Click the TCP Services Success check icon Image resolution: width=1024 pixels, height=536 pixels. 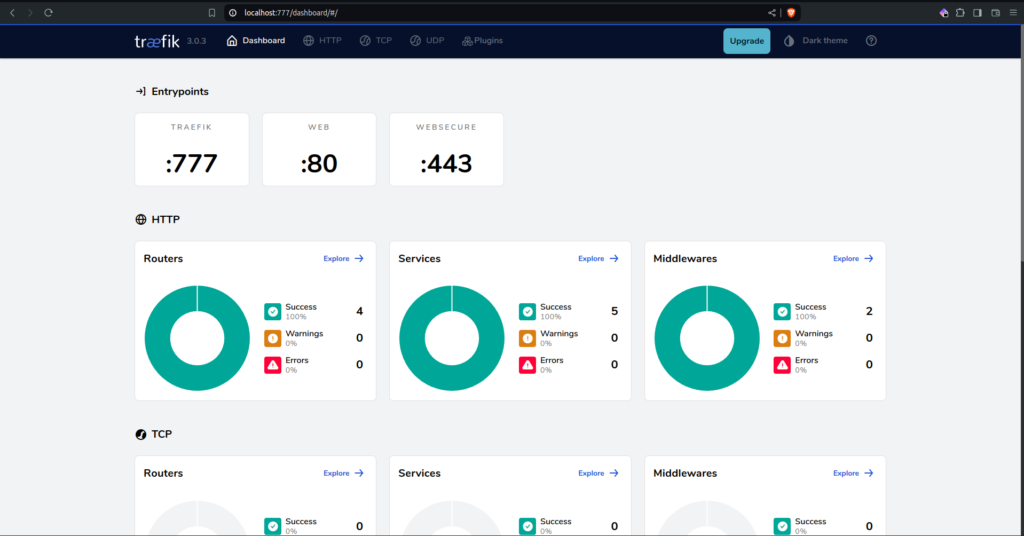(x=528, y=526)
